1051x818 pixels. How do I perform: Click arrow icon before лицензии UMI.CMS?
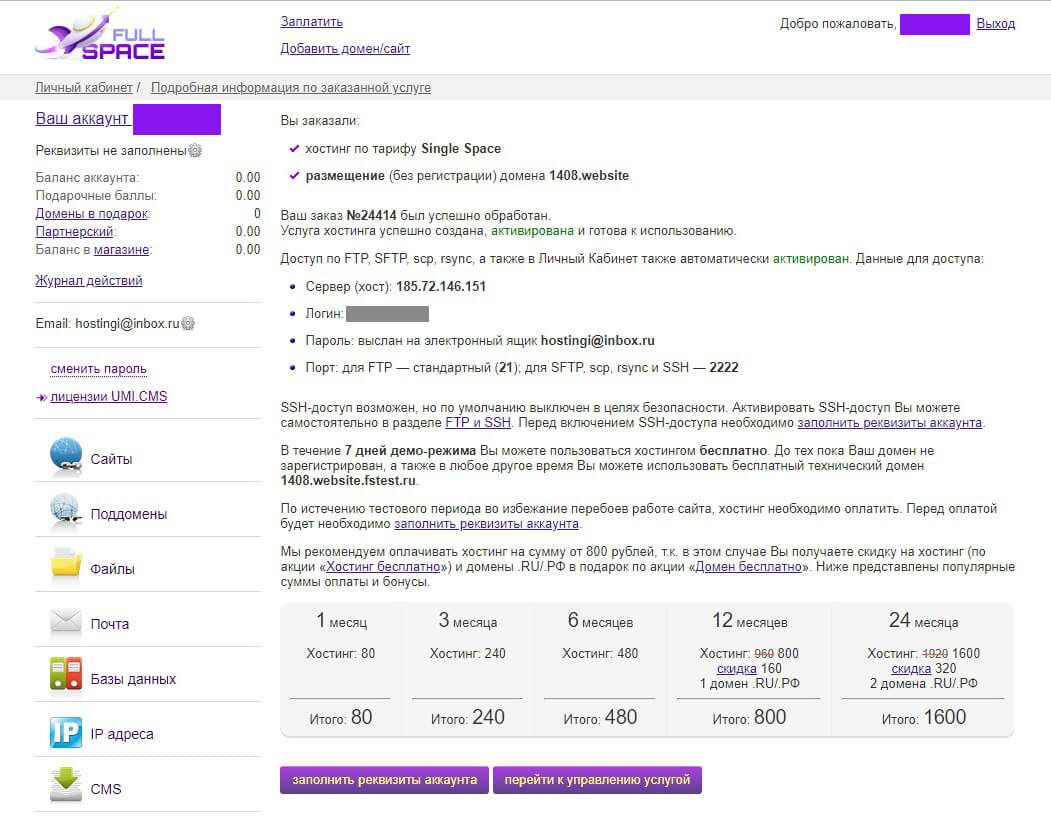click(42, 397)
